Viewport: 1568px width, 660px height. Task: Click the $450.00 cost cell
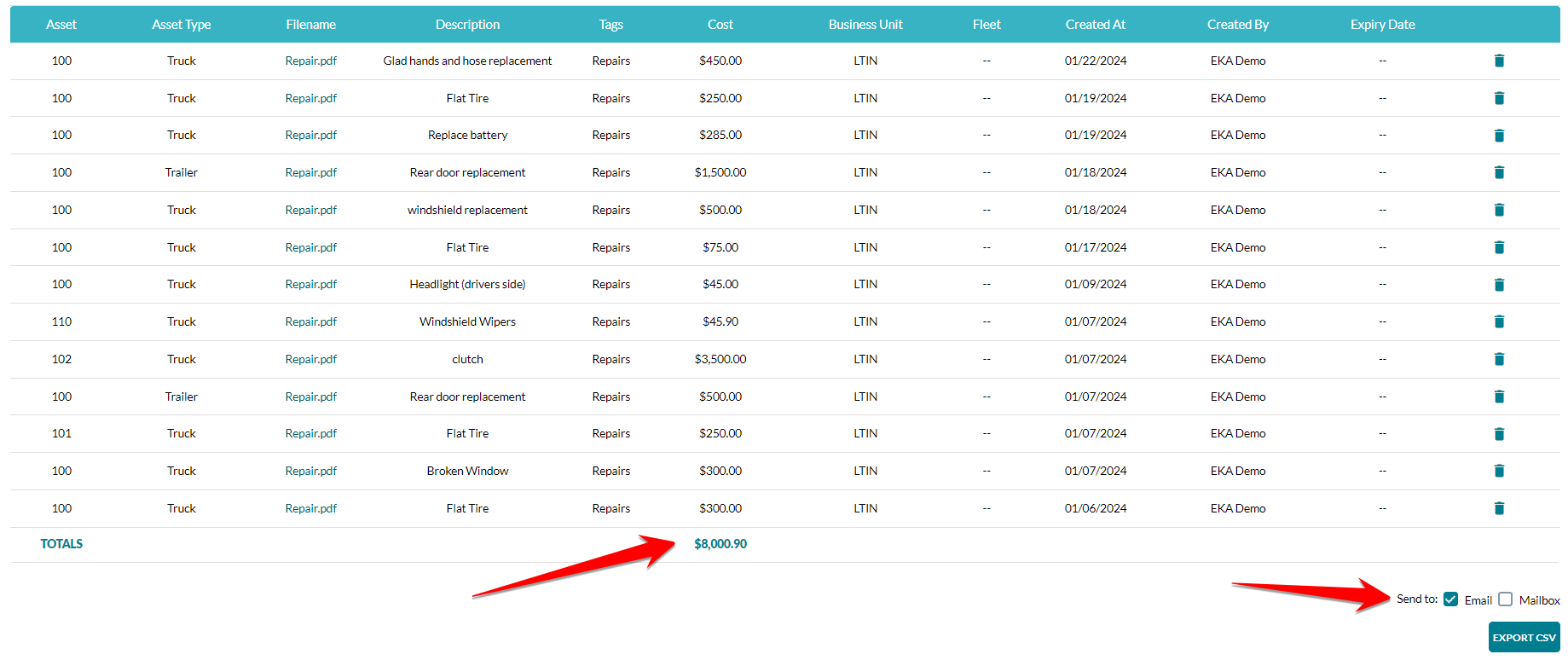point(720,61)
